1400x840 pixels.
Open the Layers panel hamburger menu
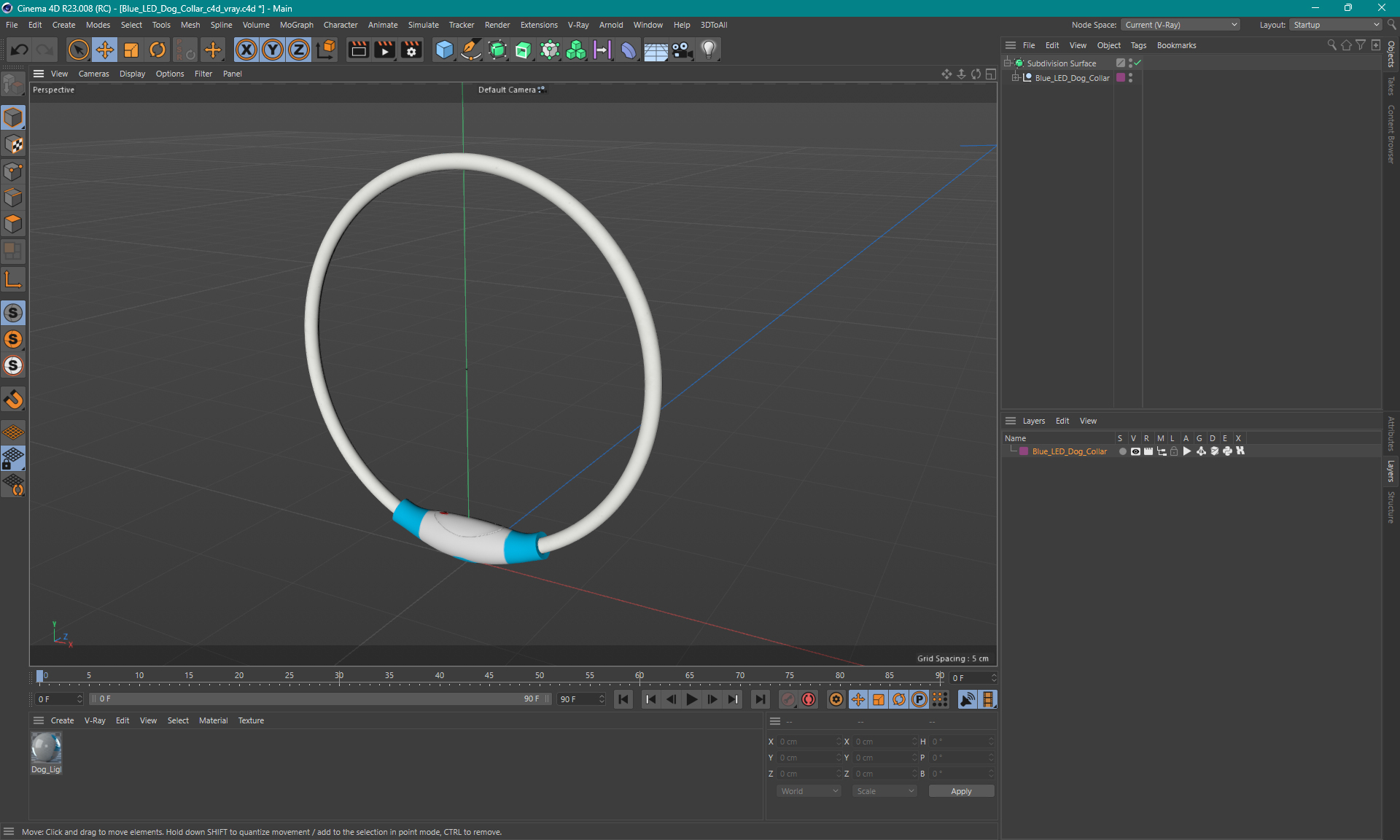point(1010,421)
